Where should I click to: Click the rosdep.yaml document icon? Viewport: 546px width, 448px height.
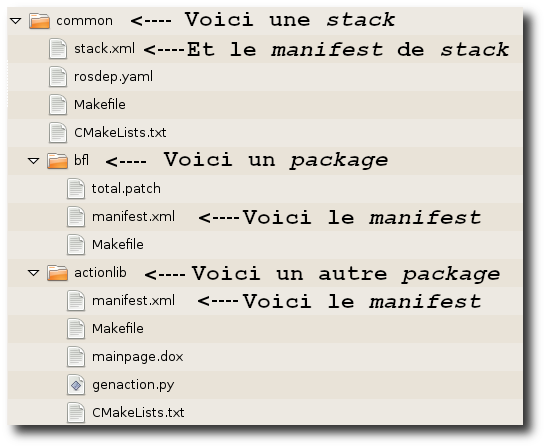58,77
